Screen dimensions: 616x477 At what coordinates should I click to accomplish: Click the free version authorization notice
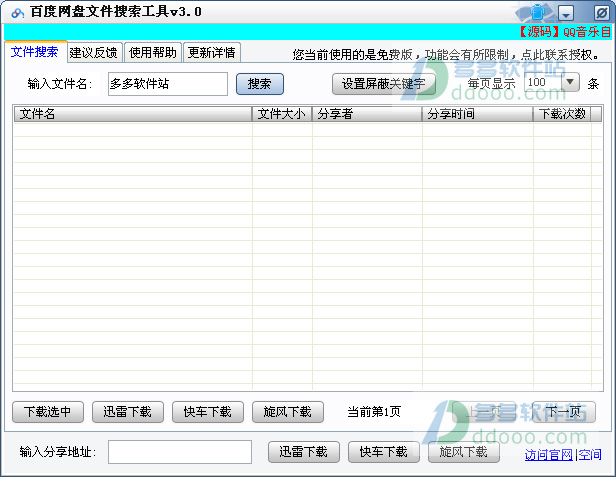pyautogui.click(x=446, y=55)
